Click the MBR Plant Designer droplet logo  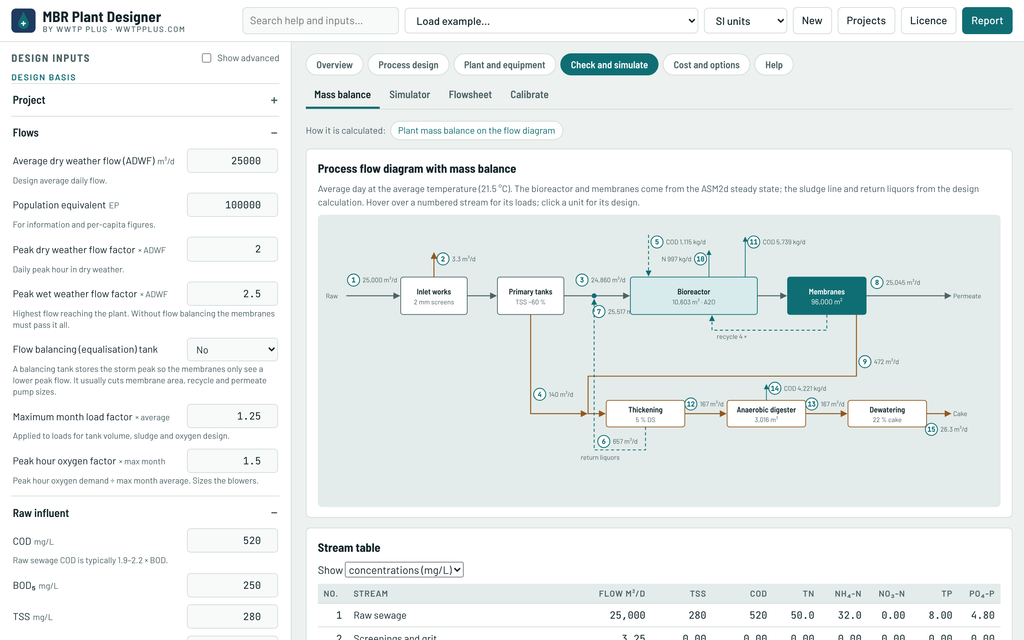(x=24, y=21)
